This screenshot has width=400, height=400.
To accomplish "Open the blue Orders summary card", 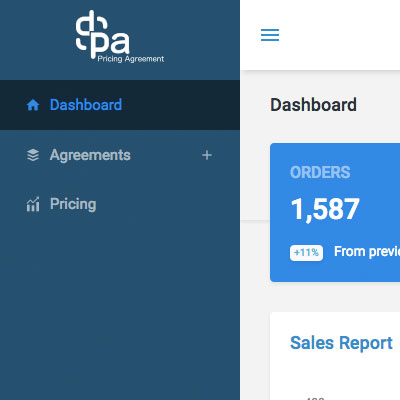I will [335, 212].
